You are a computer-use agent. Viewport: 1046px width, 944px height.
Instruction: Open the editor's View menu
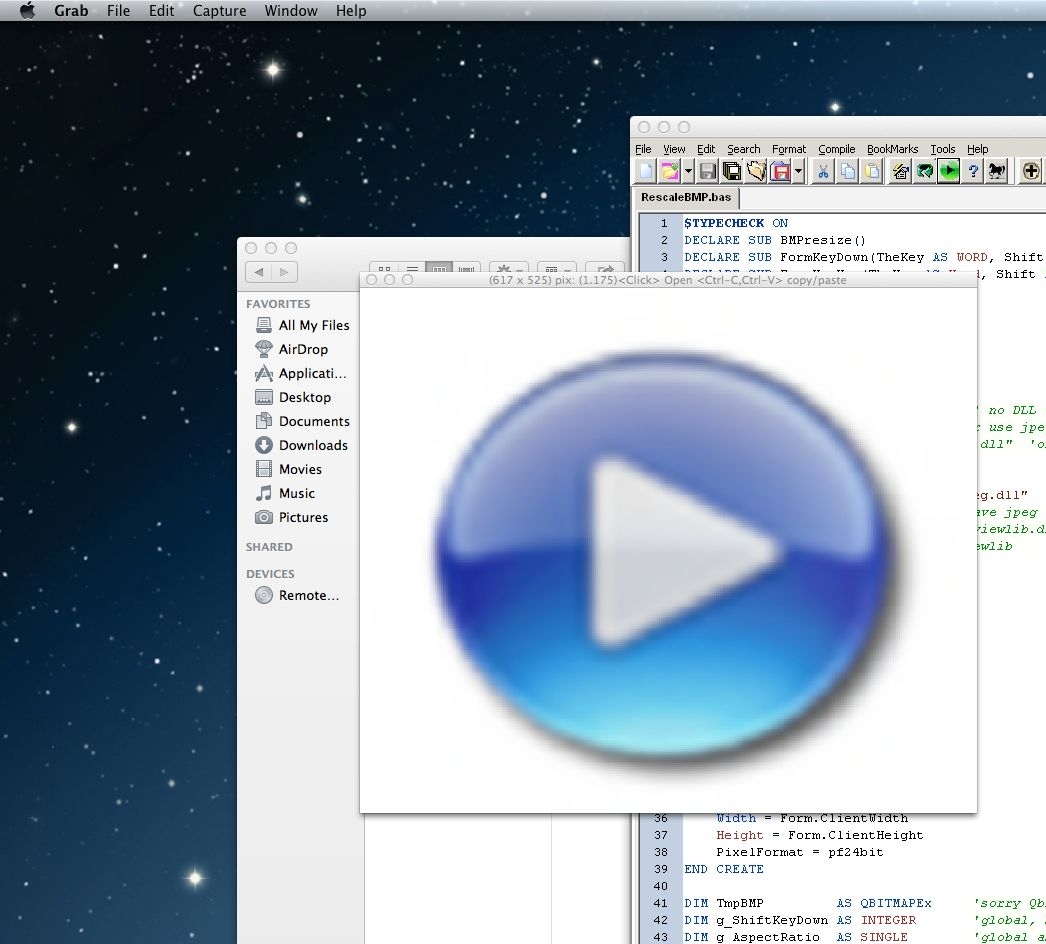[x=674, y=149]
